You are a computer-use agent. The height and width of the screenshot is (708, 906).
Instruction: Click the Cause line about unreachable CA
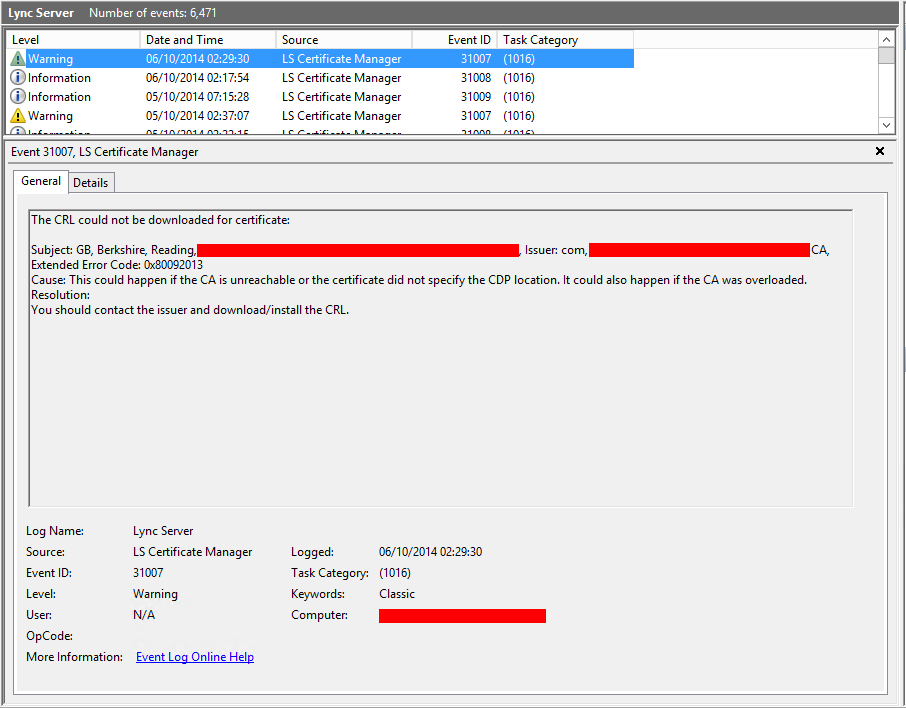point(419,280)
